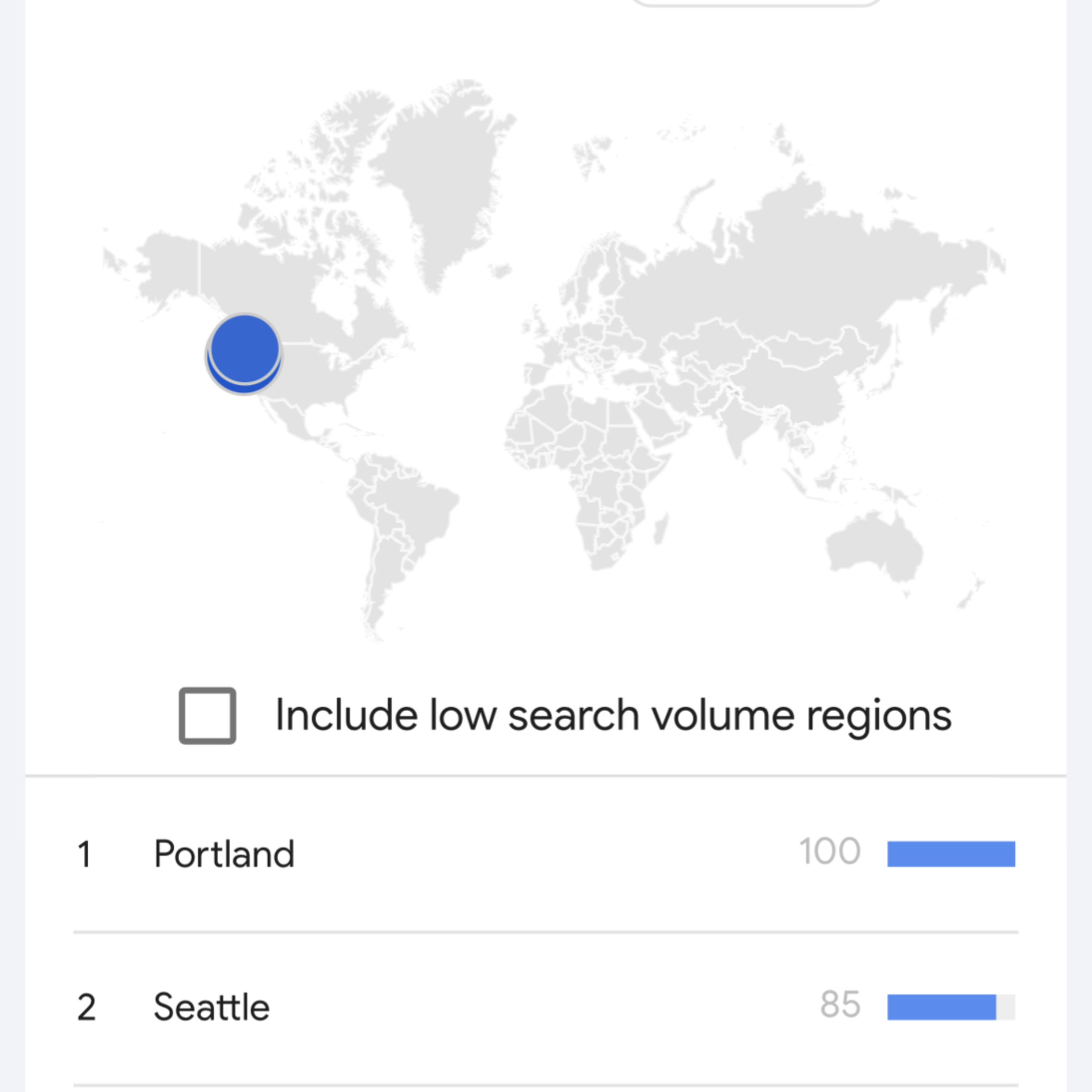Image resolution: width=1092 pixels, height=1092 pixels.
Task: Click Portland's full blue interest bar
Action: [951, 854]
